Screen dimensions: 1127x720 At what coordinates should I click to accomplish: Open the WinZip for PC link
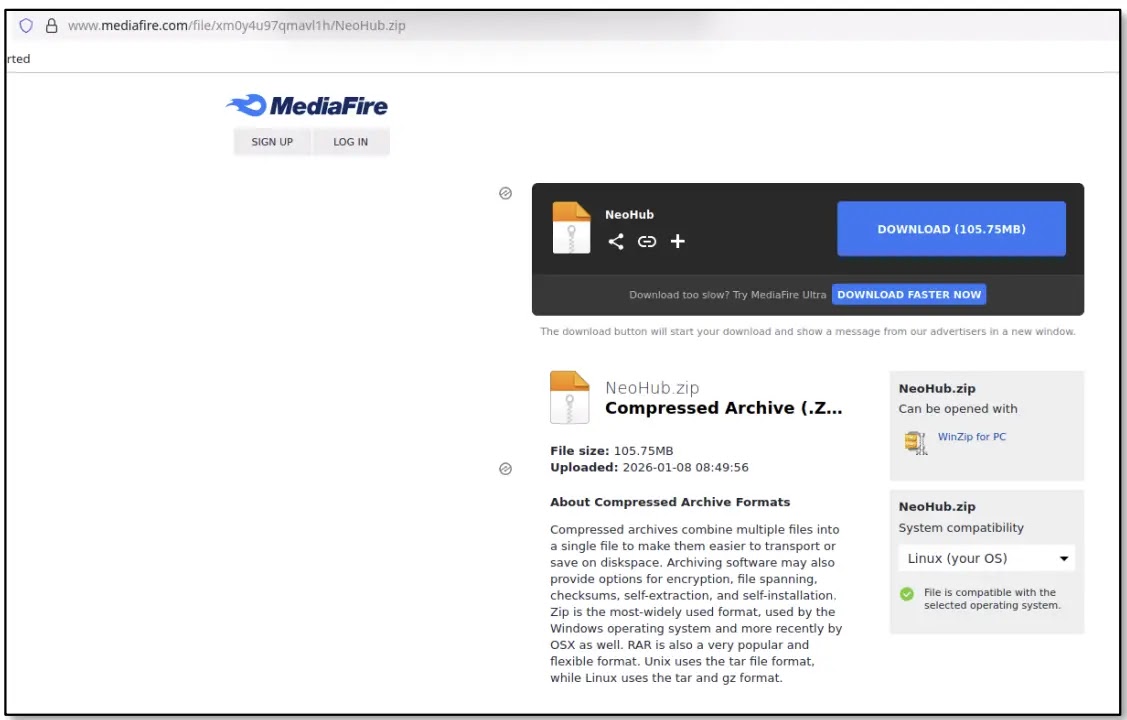972,436
